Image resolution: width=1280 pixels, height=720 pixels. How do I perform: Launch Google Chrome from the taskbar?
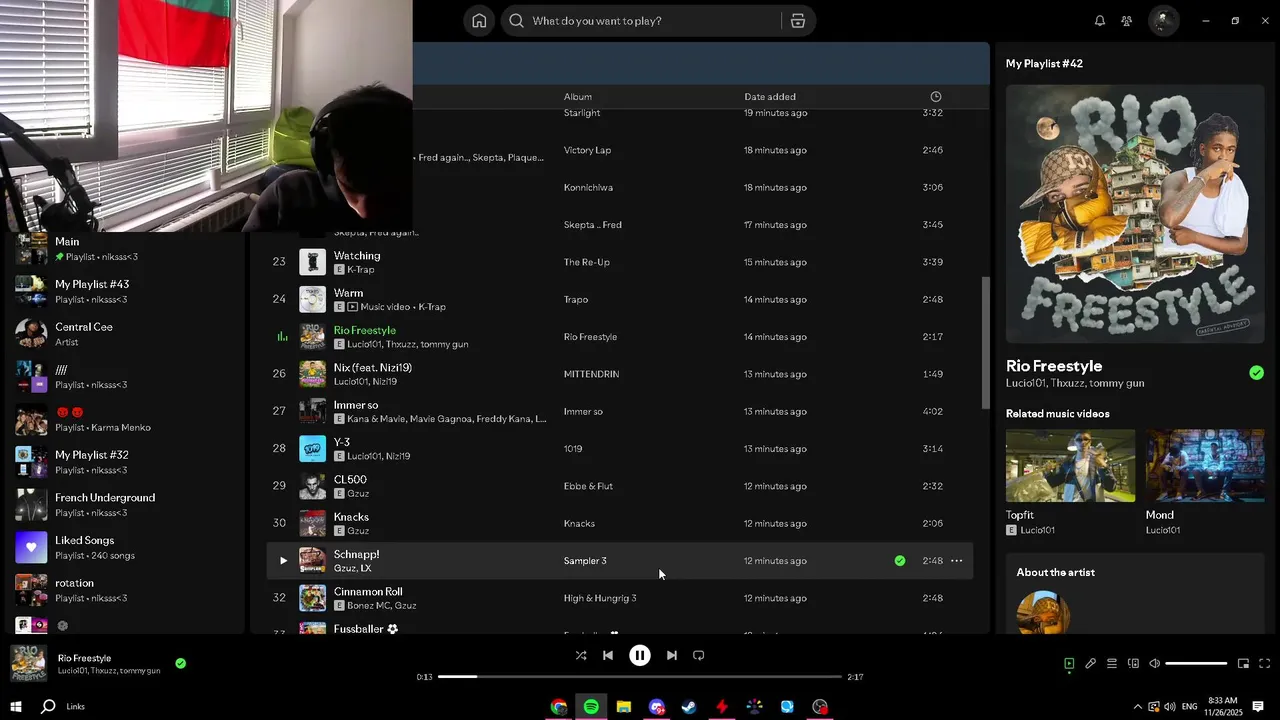pyautogui.click(x=559, y=707)
